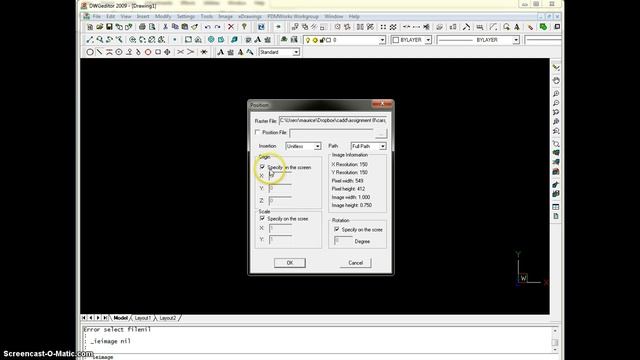Click the Scale X input field
Screen dimensions: 640x360
pyautogui.click(x=280, y=228)
